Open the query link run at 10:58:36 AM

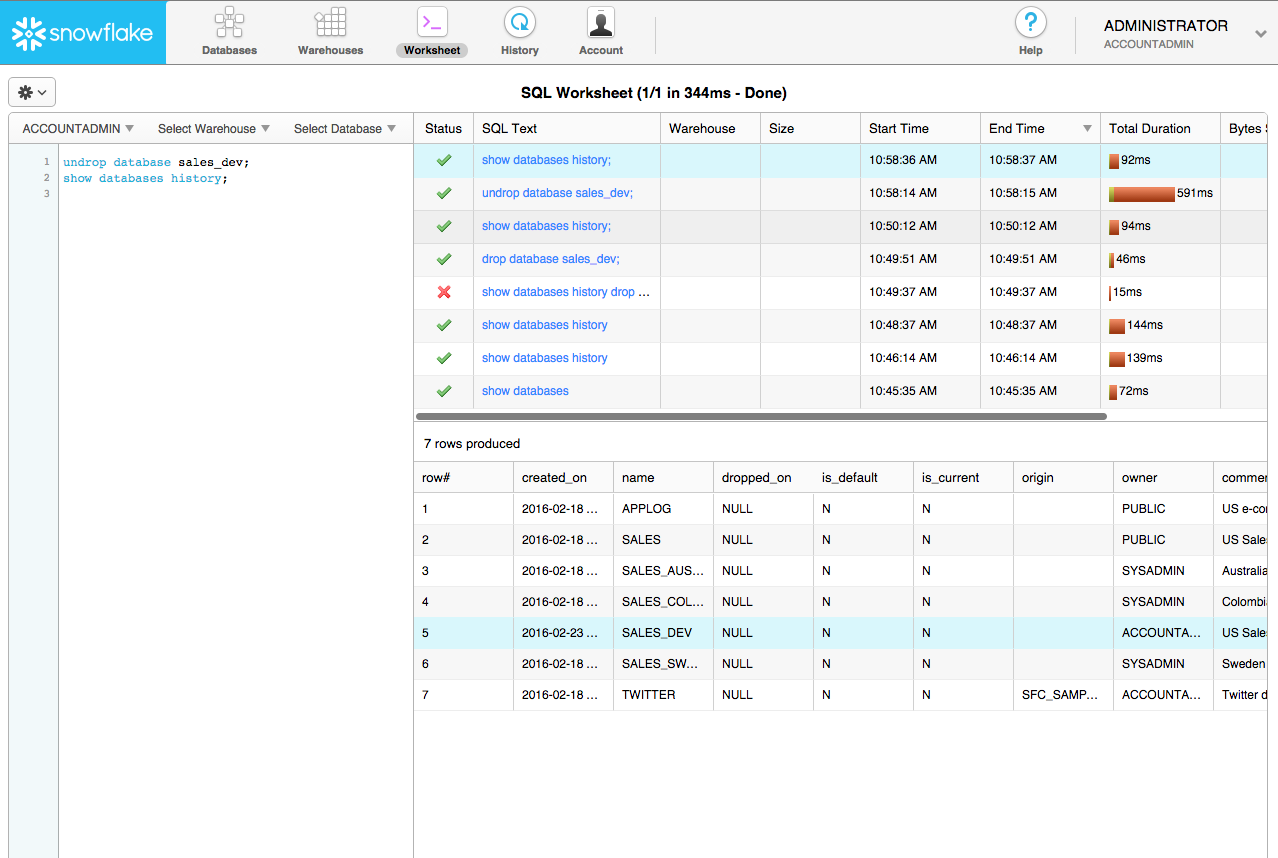(x=546, y=160)
